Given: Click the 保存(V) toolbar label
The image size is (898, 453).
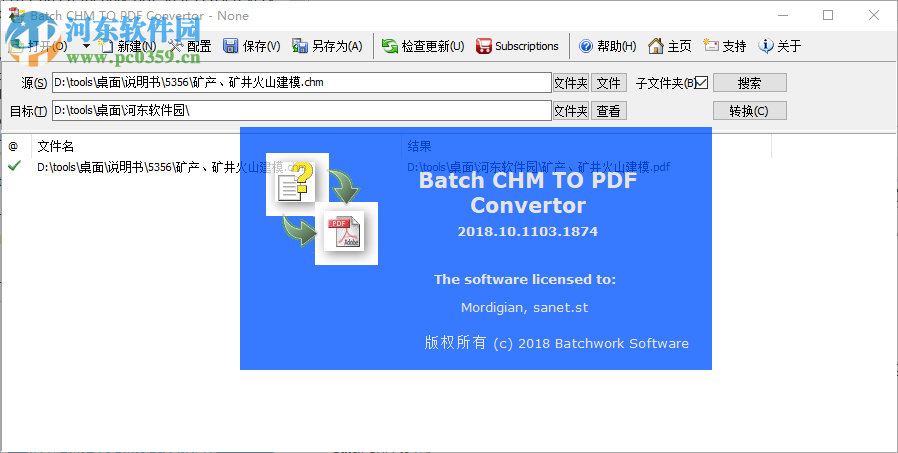Looking at the screenshot, I should click(x=261, y=46).
